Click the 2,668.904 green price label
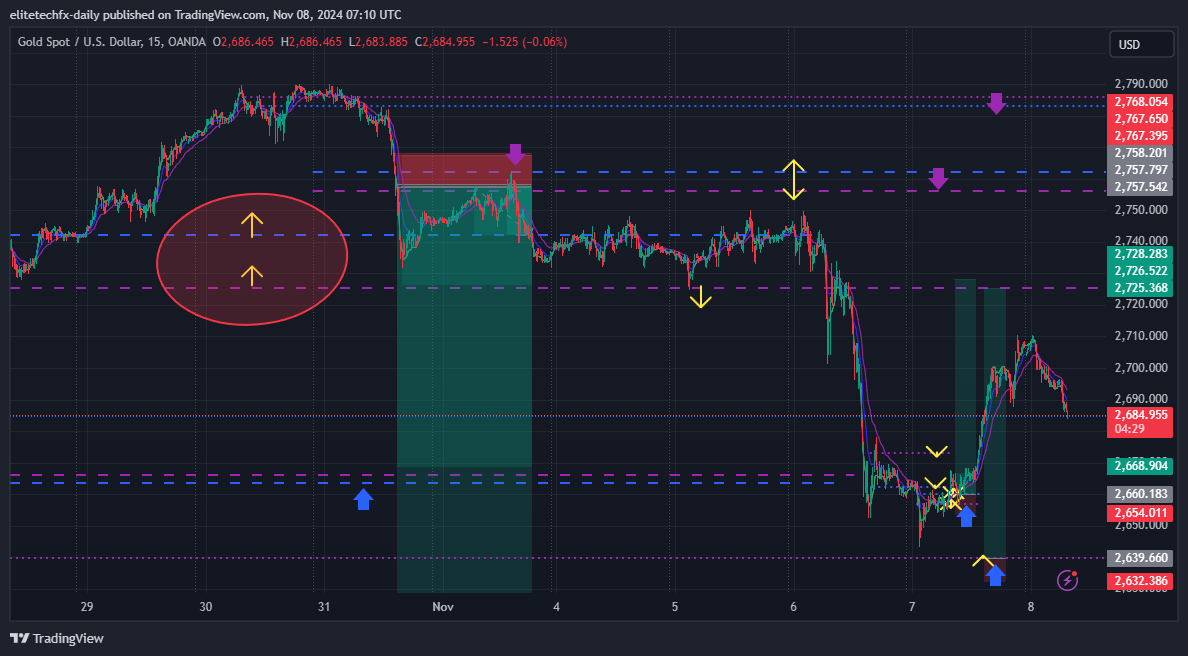The width and height of the screenshot is (1188, 656). coord(1140,466)
